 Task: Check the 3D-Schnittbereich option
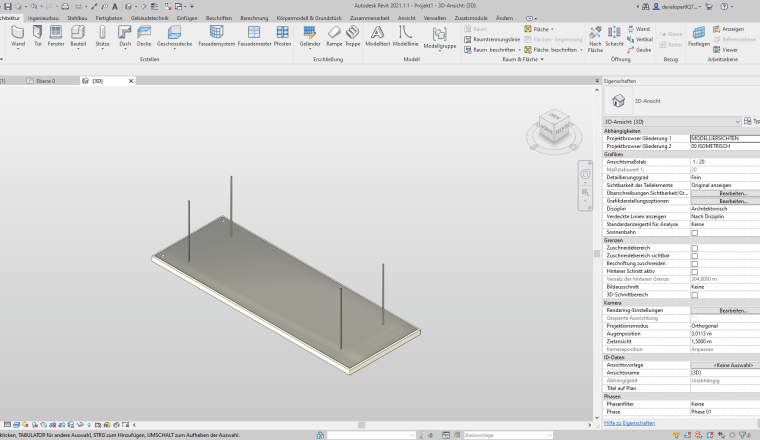(x=695, y=295)
